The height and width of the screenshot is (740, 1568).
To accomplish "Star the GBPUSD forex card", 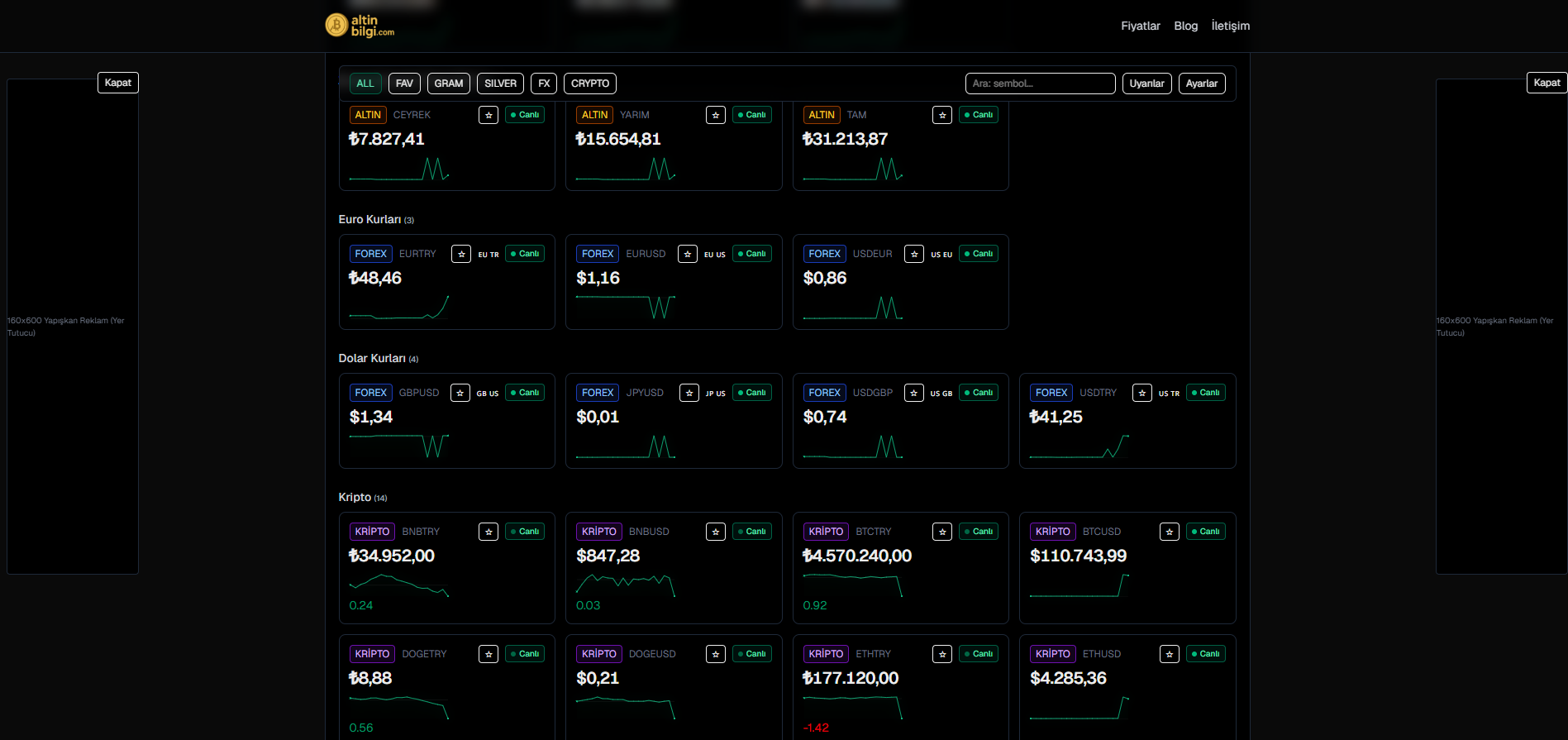I will point(460,393).
